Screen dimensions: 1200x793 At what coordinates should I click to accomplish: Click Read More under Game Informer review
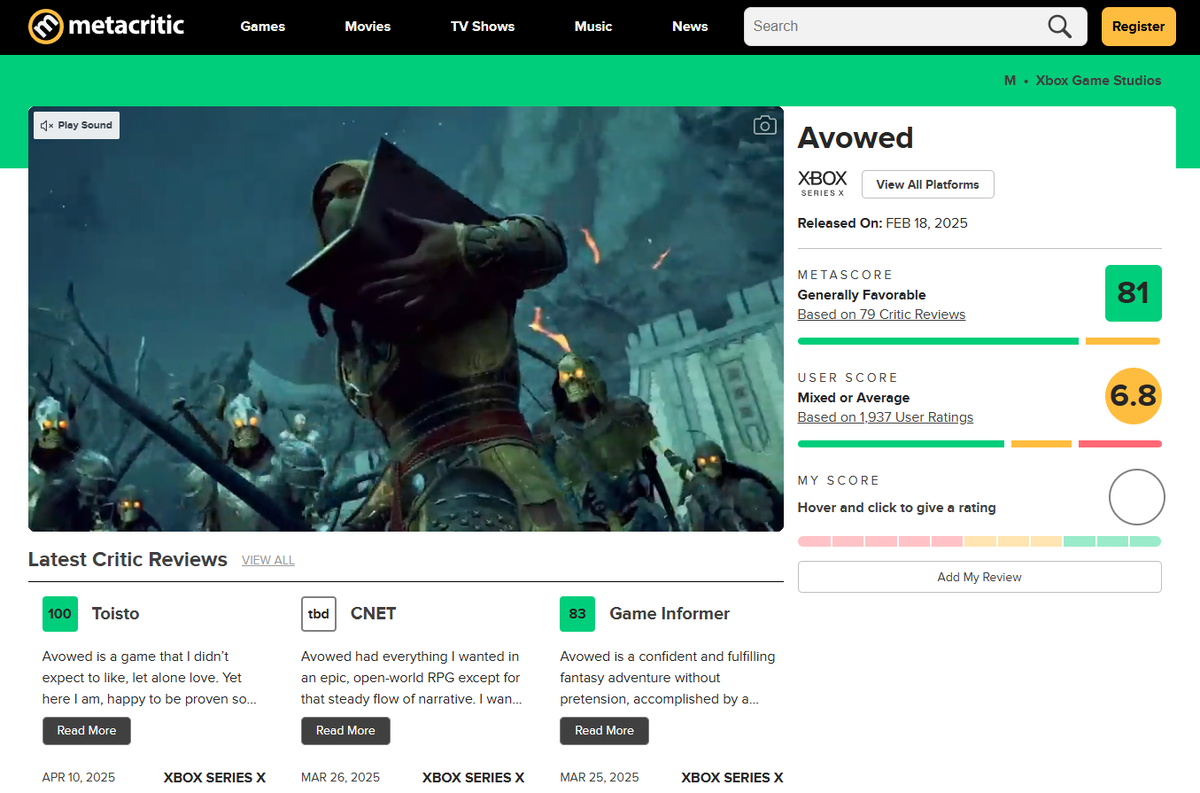coord(604,731)
